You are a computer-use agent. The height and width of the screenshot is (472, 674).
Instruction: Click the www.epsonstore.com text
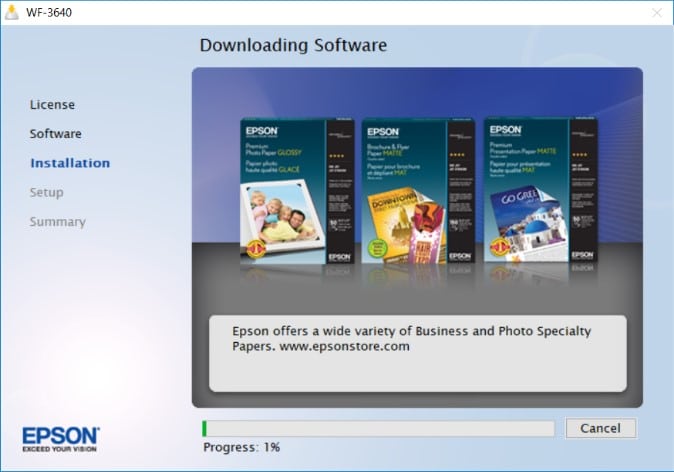[344, 346]
